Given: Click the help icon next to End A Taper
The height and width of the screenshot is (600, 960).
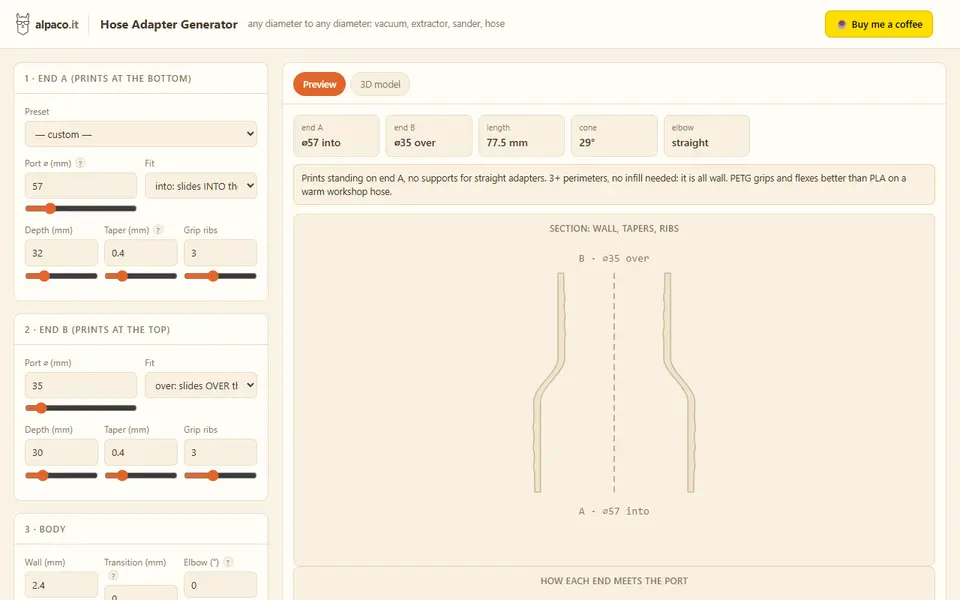Looking at the screenshot, I should pos(158,230).
